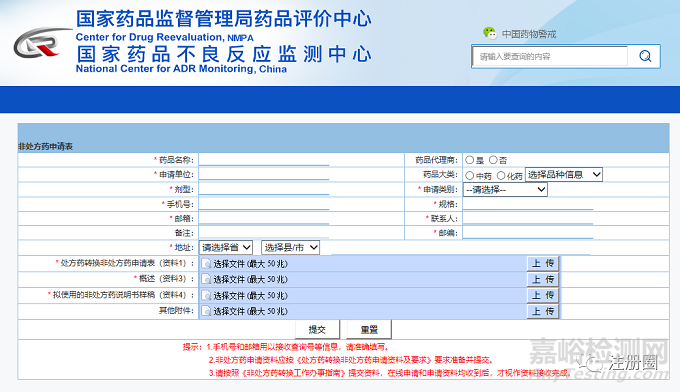
Task: Click the header search input box
Action: point(550,56)
